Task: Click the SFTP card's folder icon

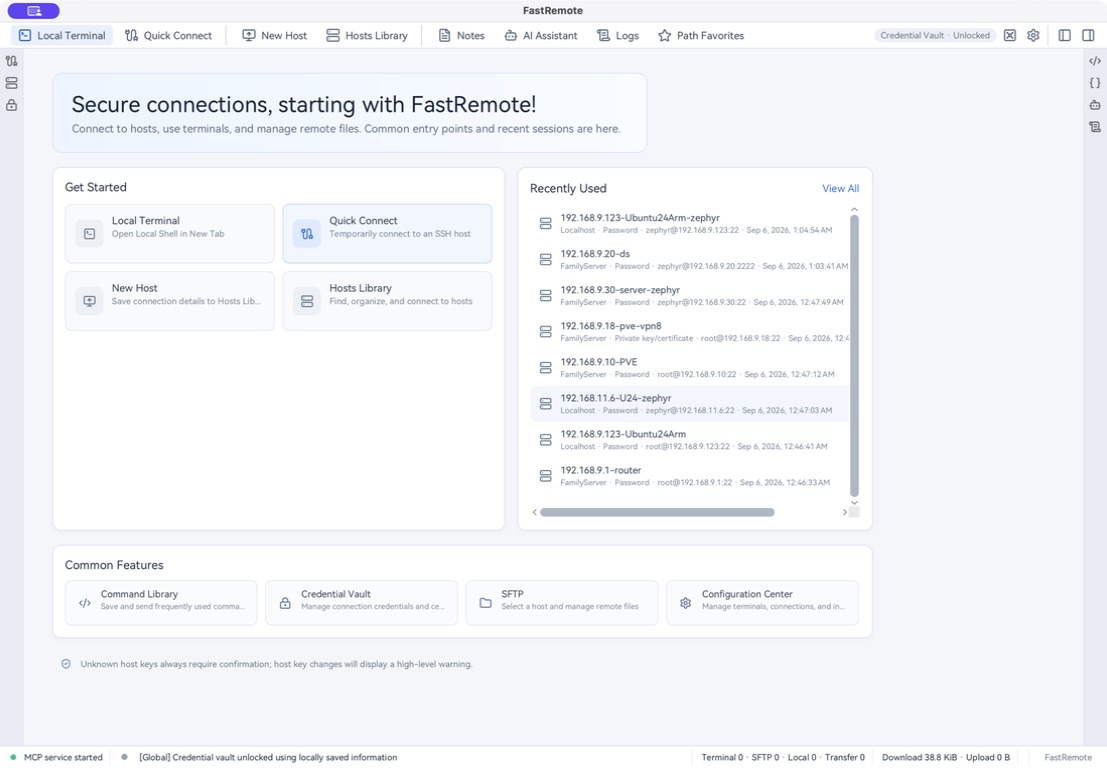Action: tap(486, 603)
